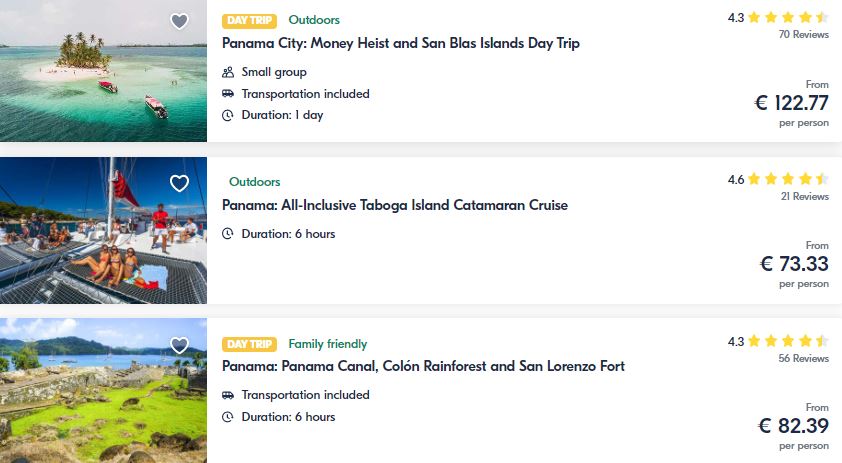Screen dimensions: 842x463
Task: Click clock icon on Panama Canal listing
Action: (x=228, y=417)
